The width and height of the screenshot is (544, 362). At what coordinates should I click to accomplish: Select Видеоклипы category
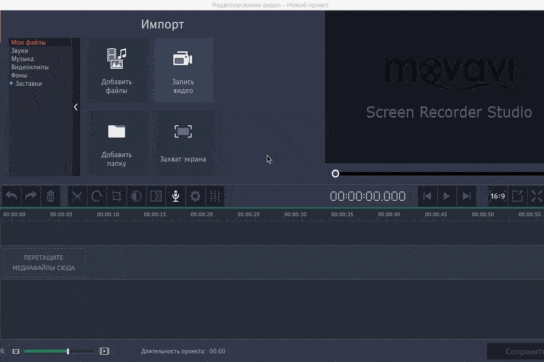coord(30,67)
